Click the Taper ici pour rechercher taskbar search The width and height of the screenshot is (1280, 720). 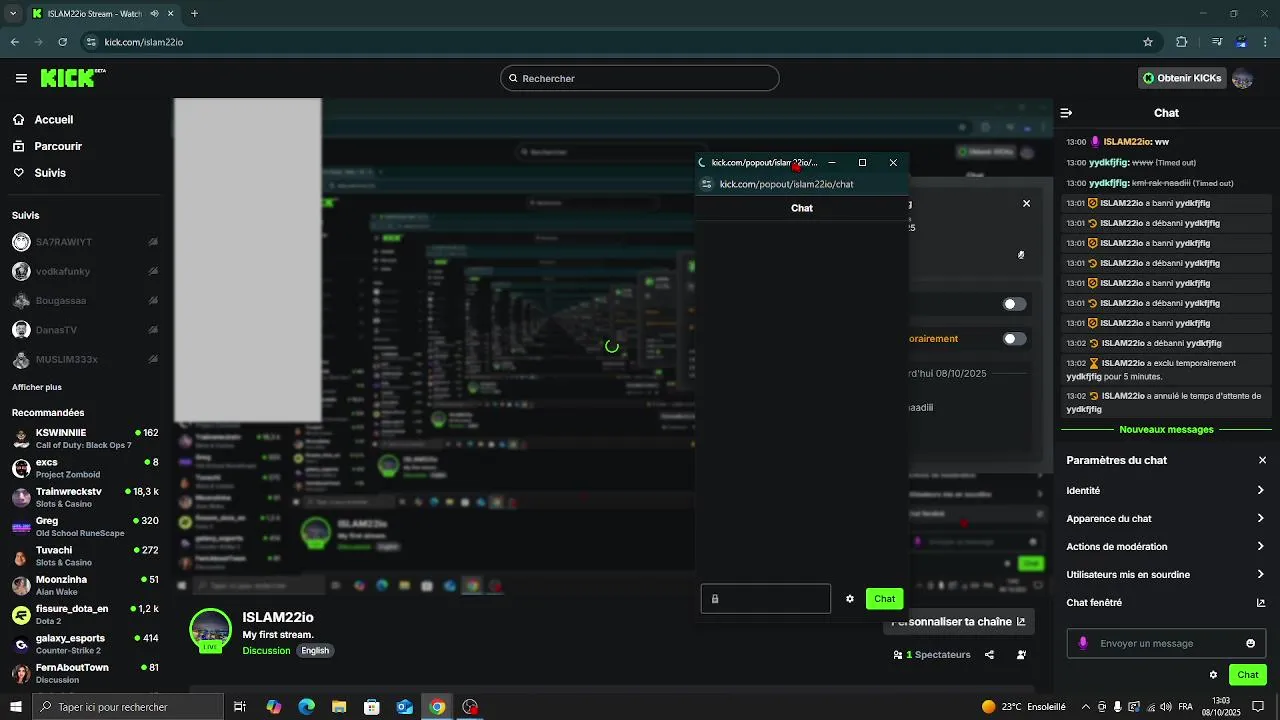coord(127,707)
